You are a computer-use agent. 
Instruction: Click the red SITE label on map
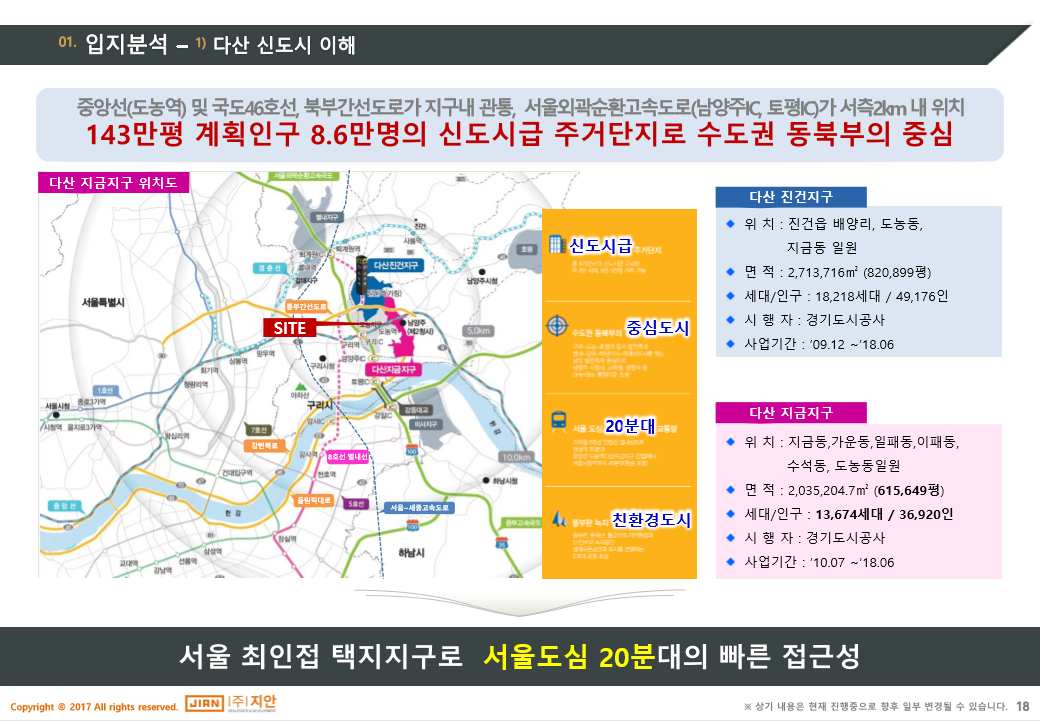click(x=290, y=327)
